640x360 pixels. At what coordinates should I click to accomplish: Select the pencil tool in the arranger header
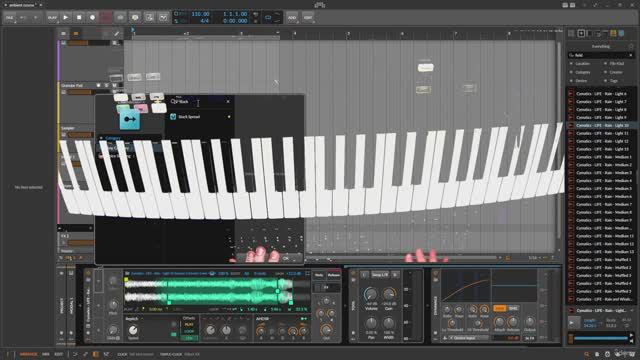[116, 33]
